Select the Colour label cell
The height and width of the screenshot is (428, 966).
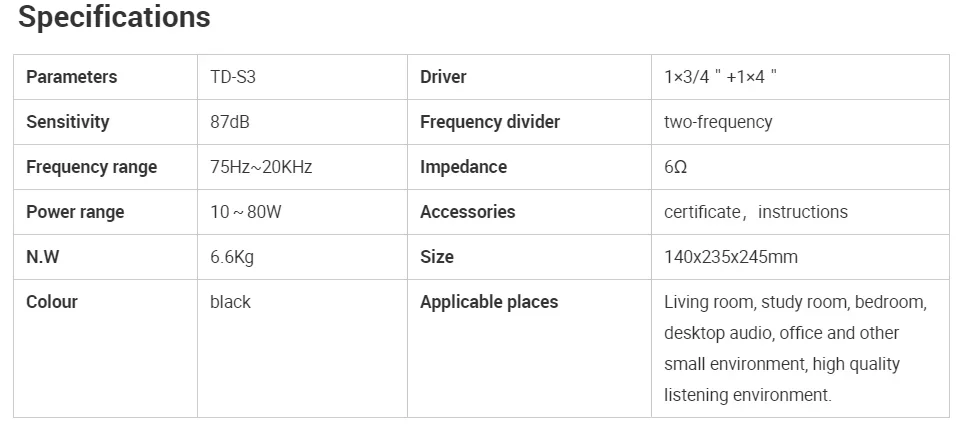[52, 302]
